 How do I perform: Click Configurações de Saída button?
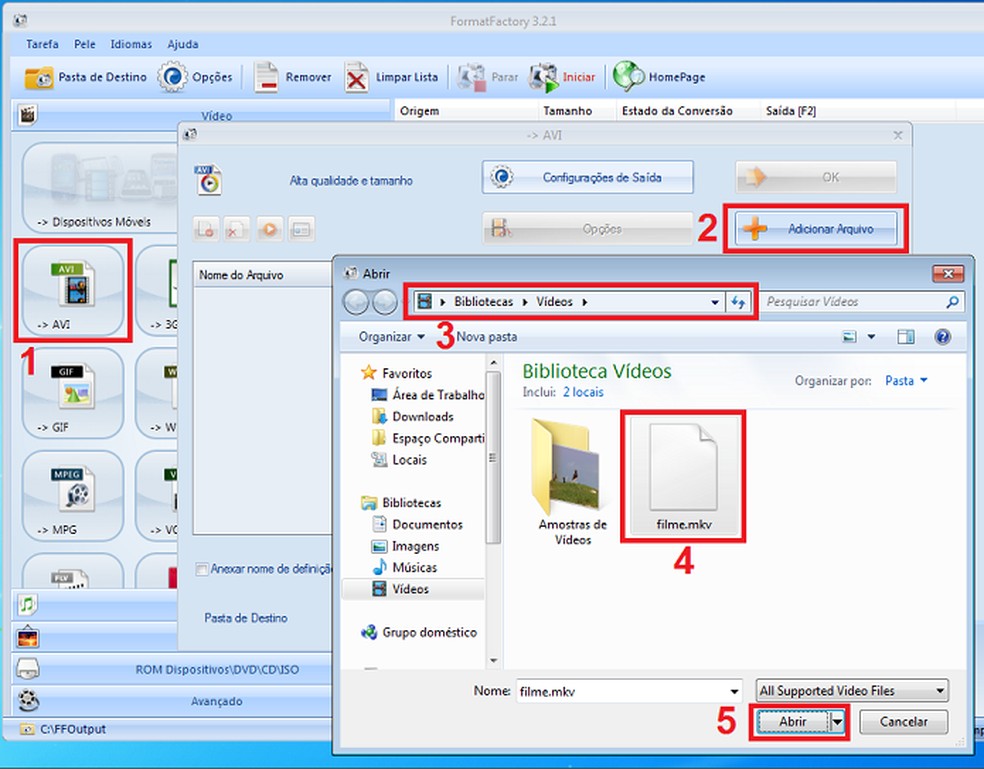[587, 177]
